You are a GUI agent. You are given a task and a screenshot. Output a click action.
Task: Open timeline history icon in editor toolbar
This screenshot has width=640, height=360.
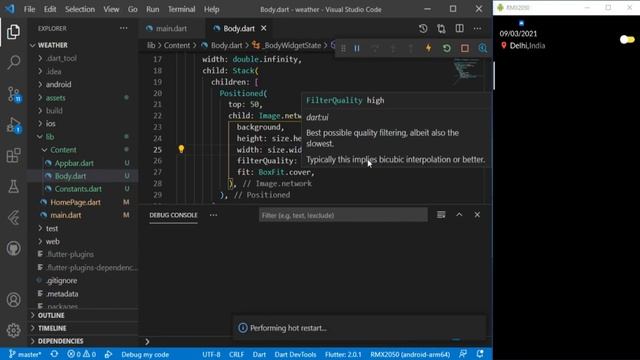tap(423, 29)
